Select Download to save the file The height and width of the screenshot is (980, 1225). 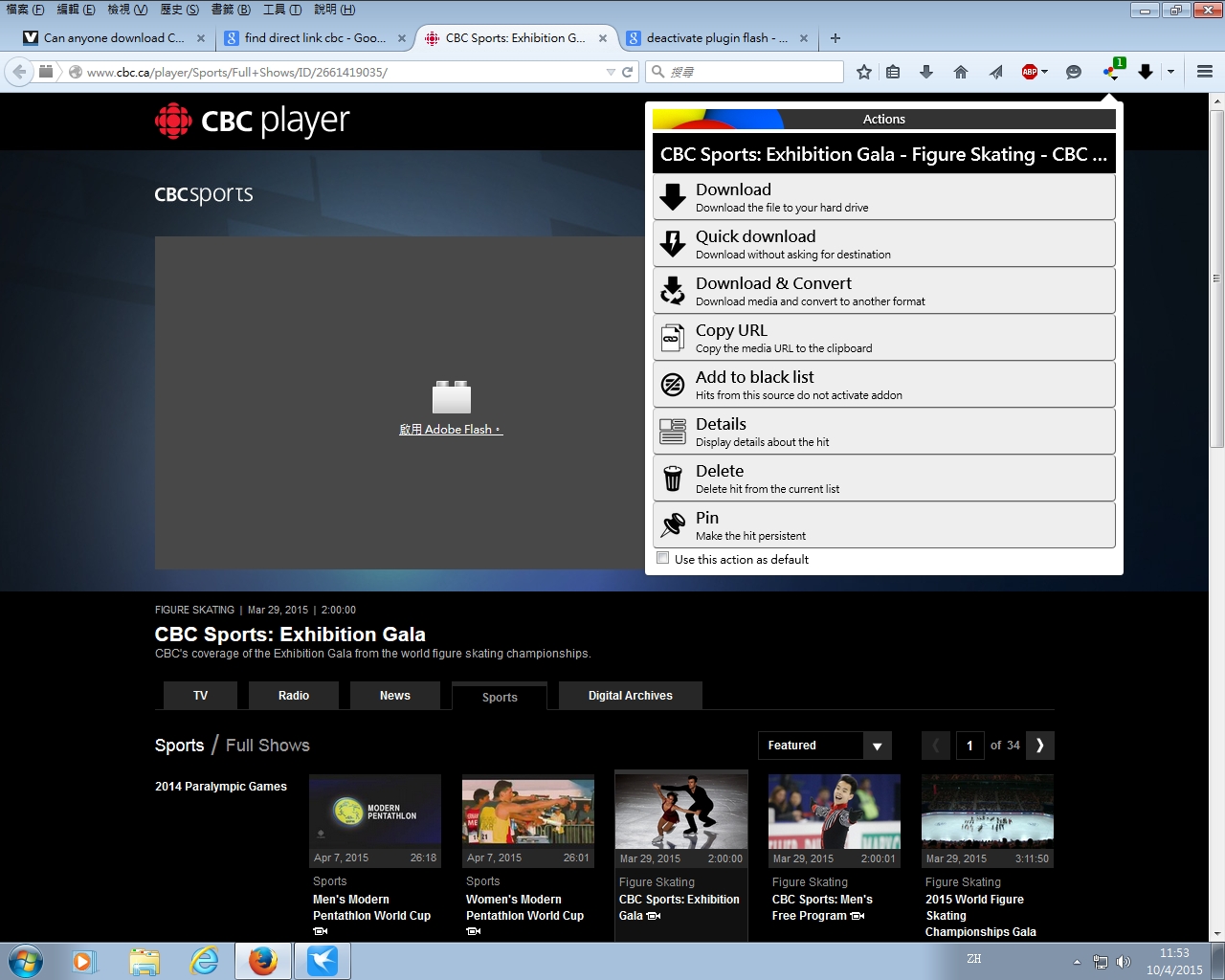pos(884,196)
